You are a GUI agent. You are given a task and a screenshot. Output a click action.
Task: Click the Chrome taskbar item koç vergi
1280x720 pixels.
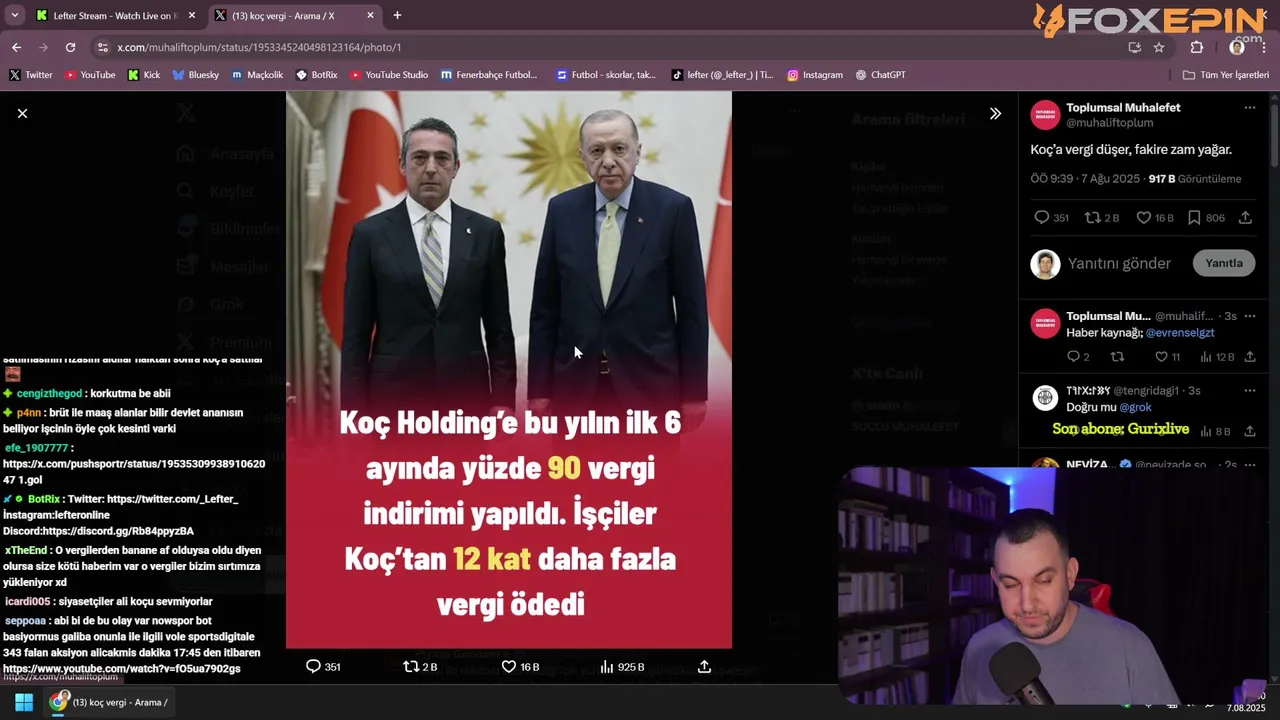pyautogui.click(x=110, y=702)
